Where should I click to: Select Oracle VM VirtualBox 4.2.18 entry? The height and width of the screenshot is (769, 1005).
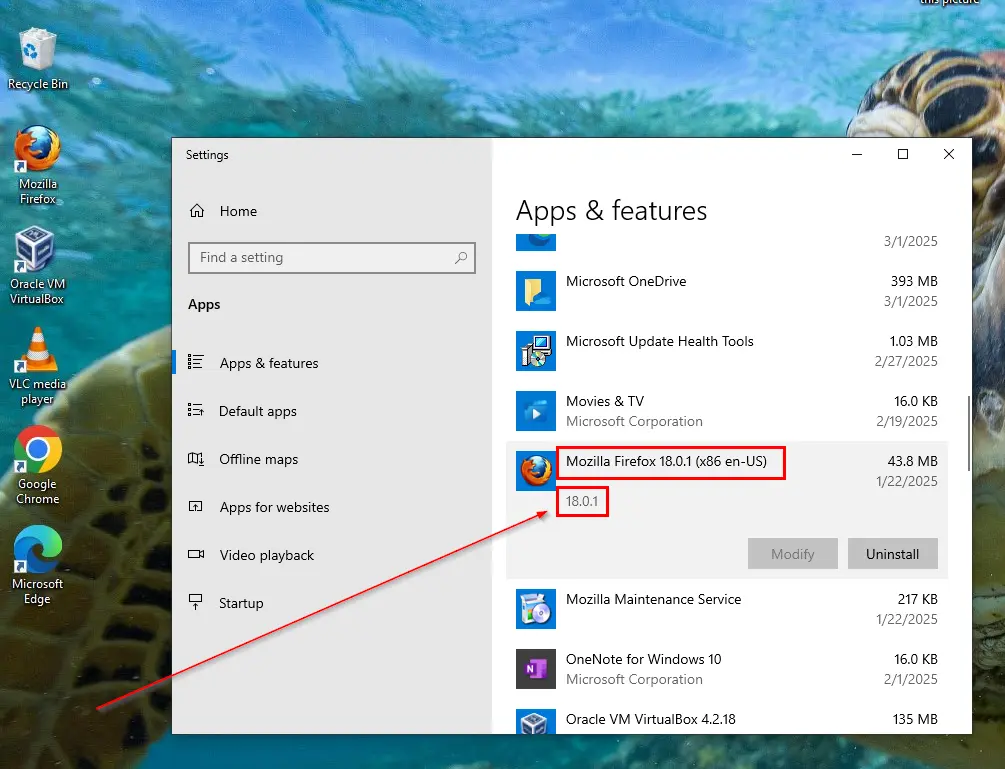(x=727, y=719)
